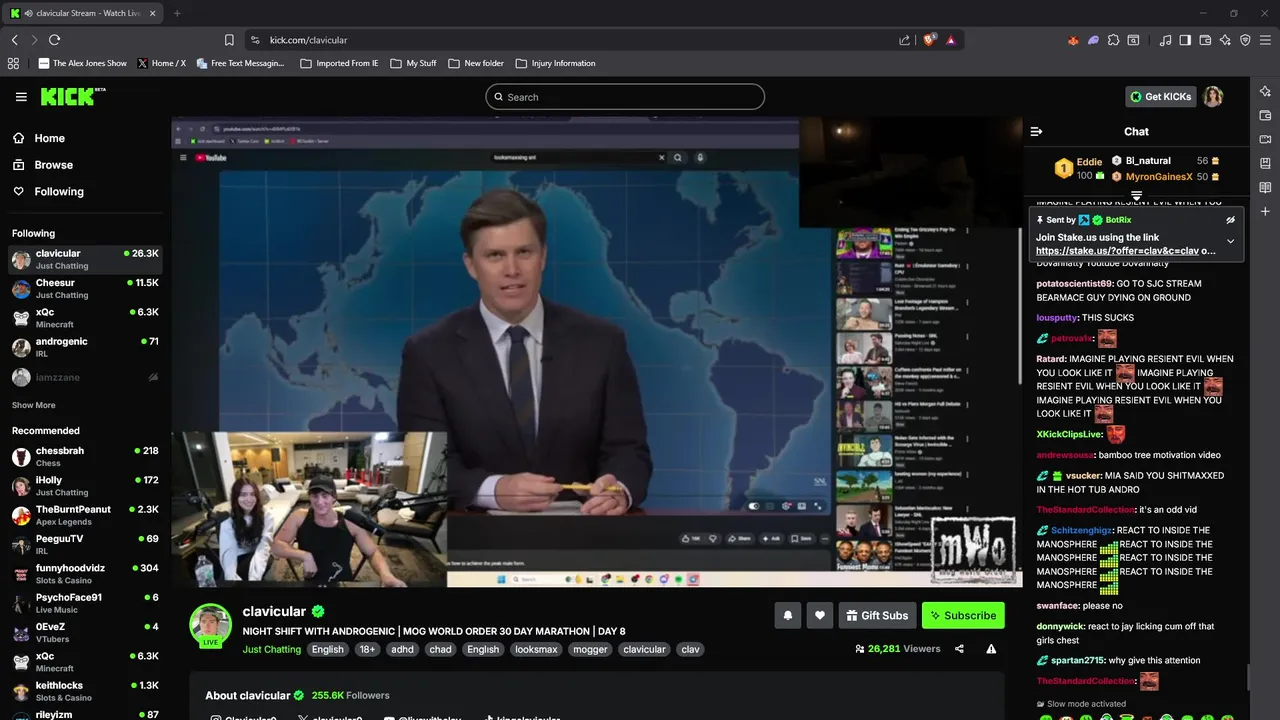Select clavicular in the Following list
Image resolution: width=1280 pixels, height=720 pixels.
tap(85, 259)
